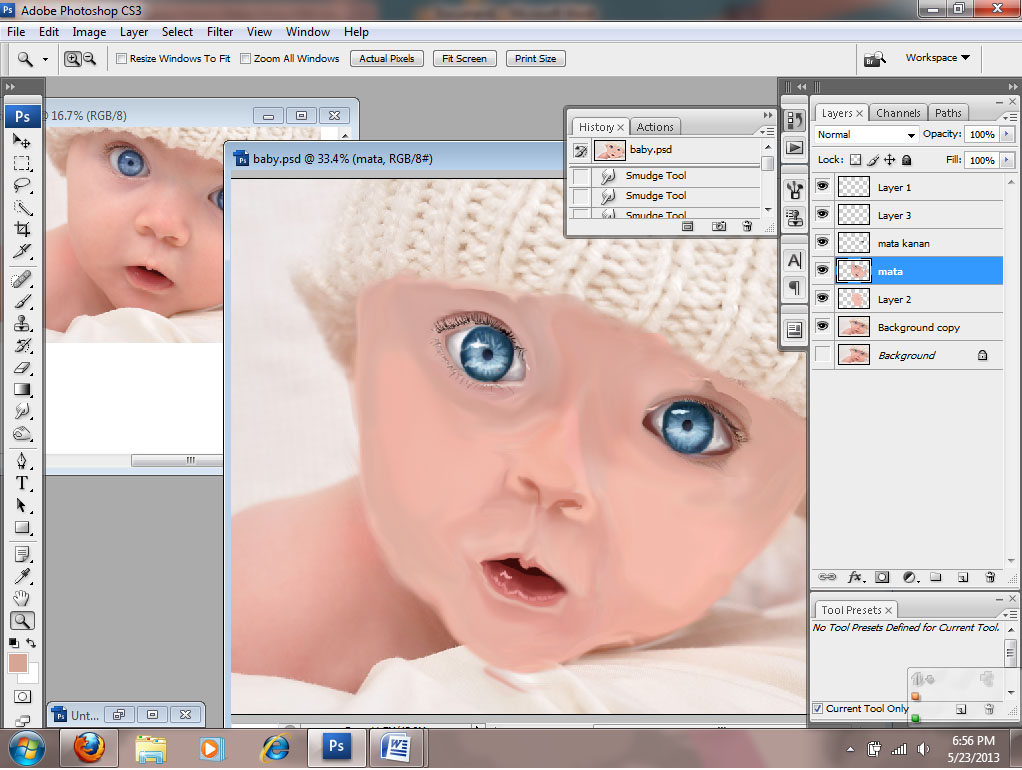Select the Eyedropper tool
The height and width of the screenshot is (770, 1022).
22,575
